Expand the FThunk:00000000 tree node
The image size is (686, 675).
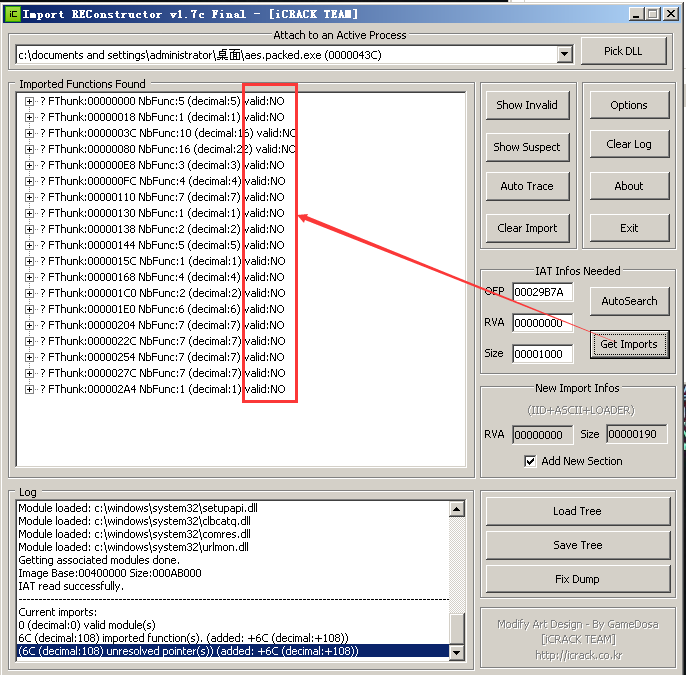point(29,101)
